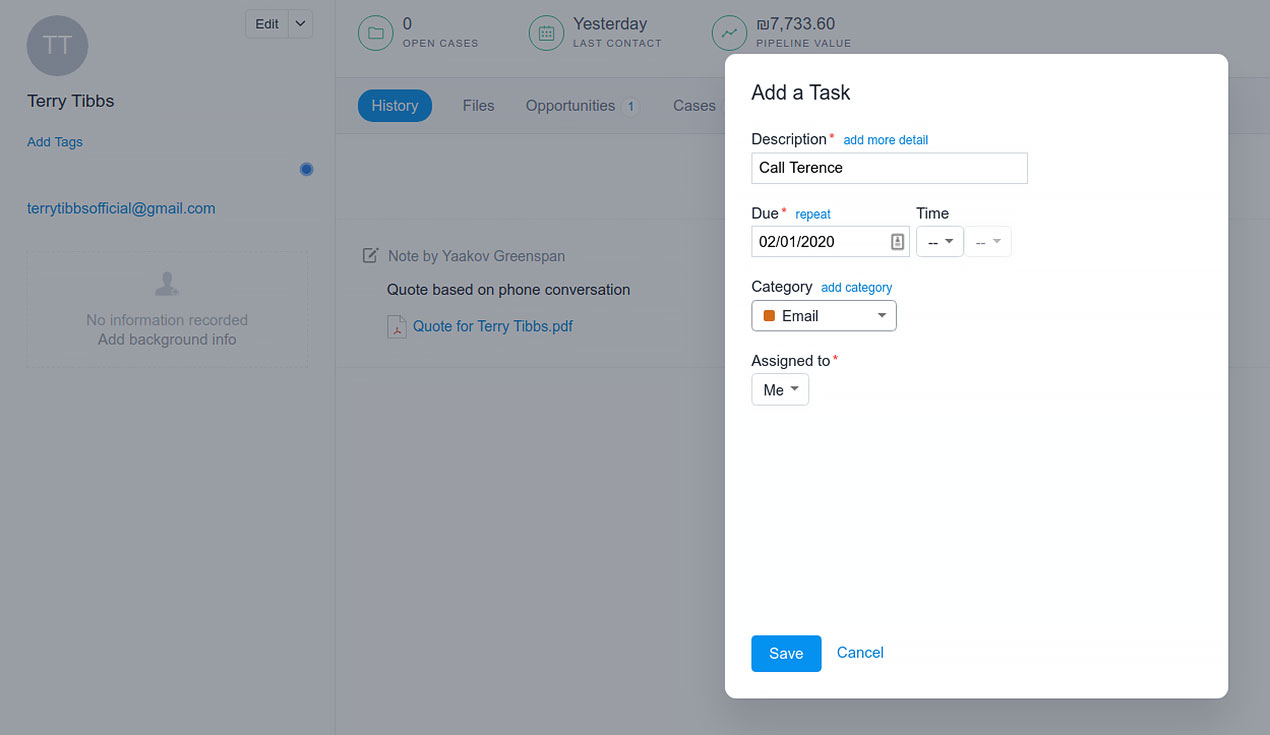
Task: Expand the arrow next to Edit button
Action: click(301, 24)
